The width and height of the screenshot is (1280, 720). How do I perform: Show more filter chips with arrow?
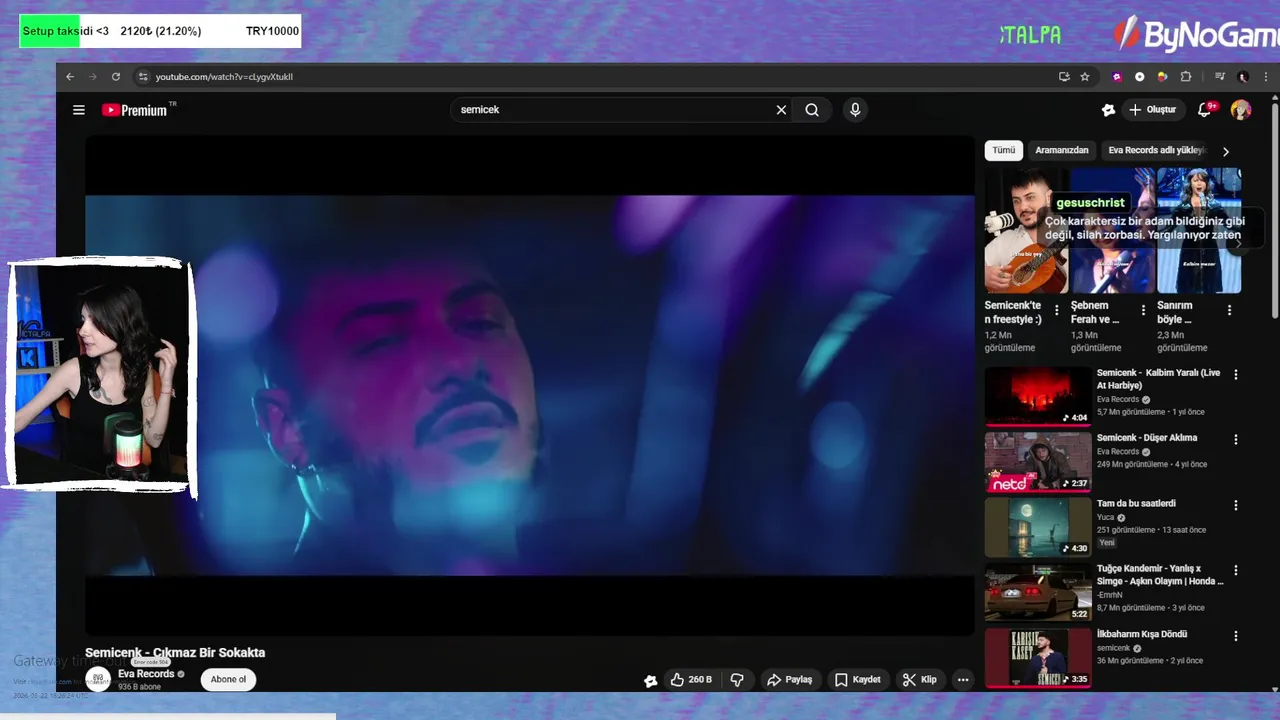point(1226,151)
